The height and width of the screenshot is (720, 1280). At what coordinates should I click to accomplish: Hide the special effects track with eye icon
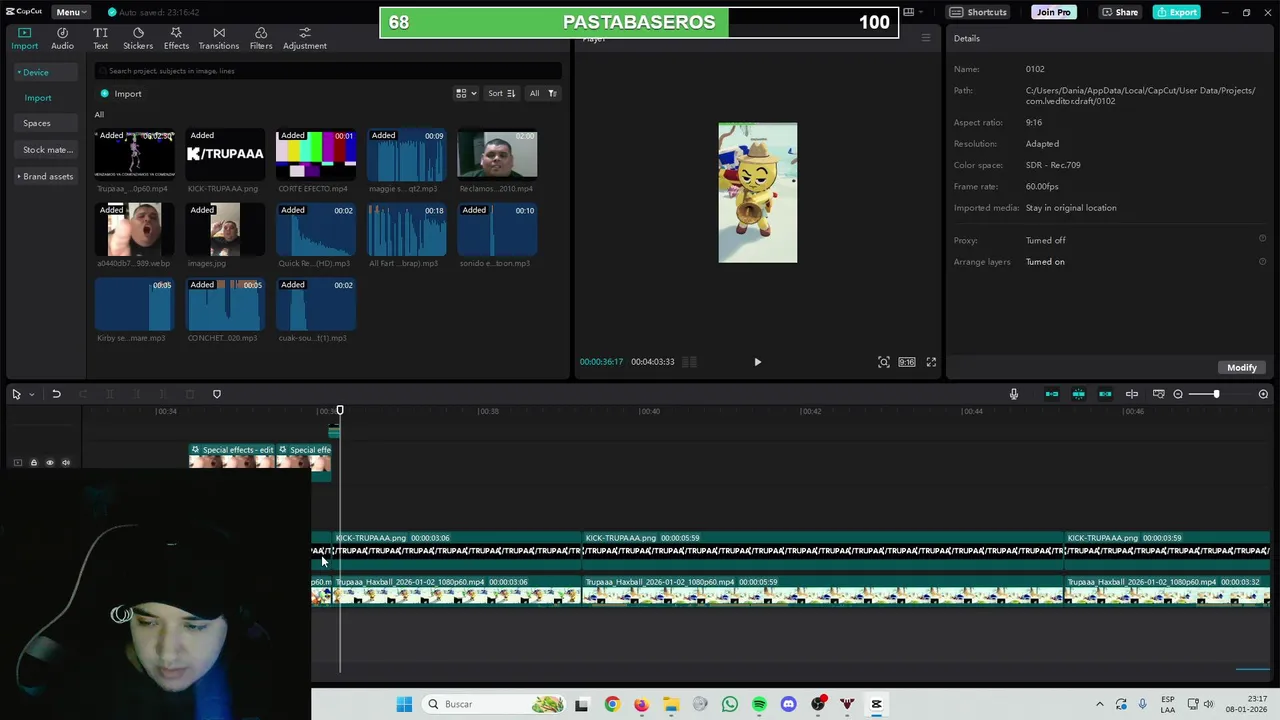click(50, 463)
